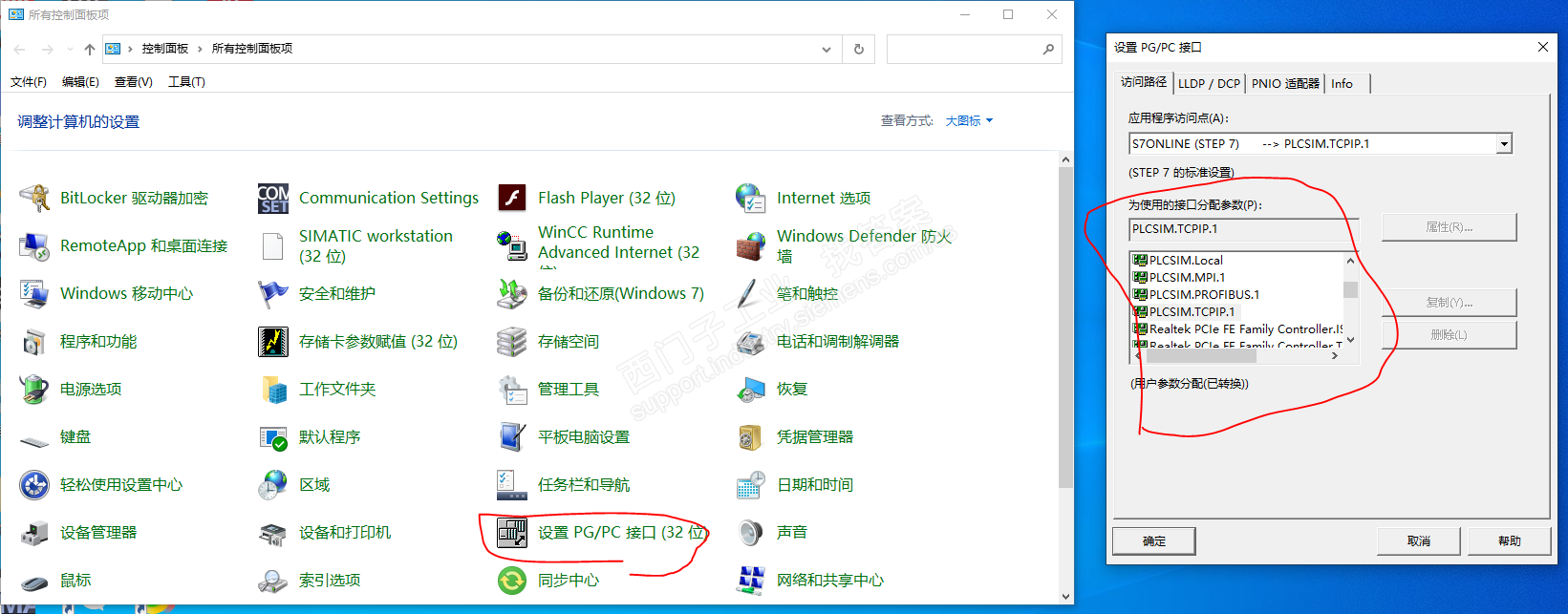Open 设备管理器 icon
Image resolution: width=1568 pixels, height=614 pixels.
click(34, 532)
